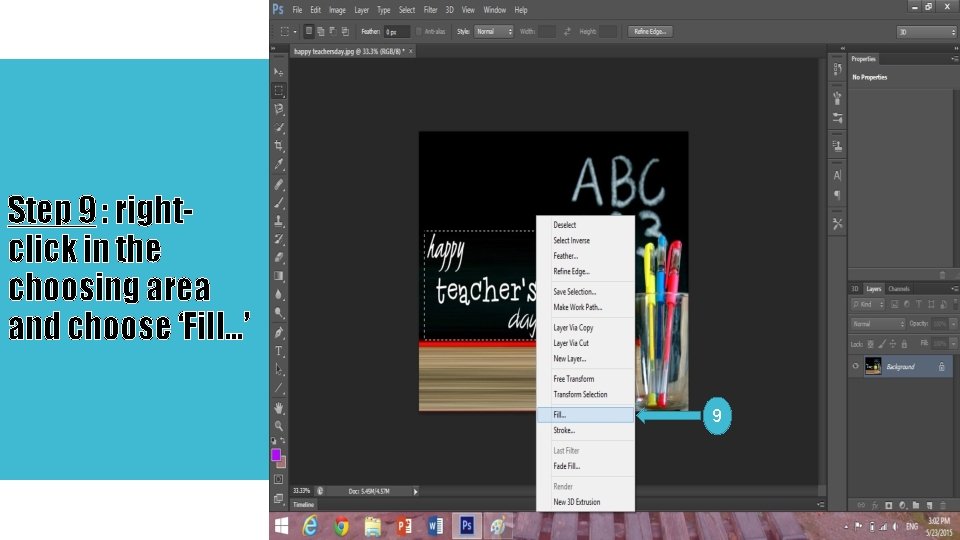Choose New selection mode button

pyautogui.click(x=309, y=31)
